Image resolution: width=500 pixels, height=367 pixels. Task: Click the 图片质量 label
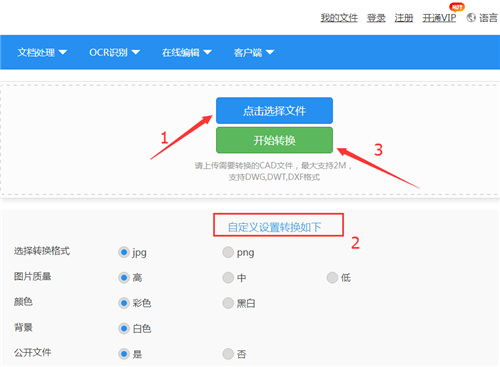click(x=32, y=276)
